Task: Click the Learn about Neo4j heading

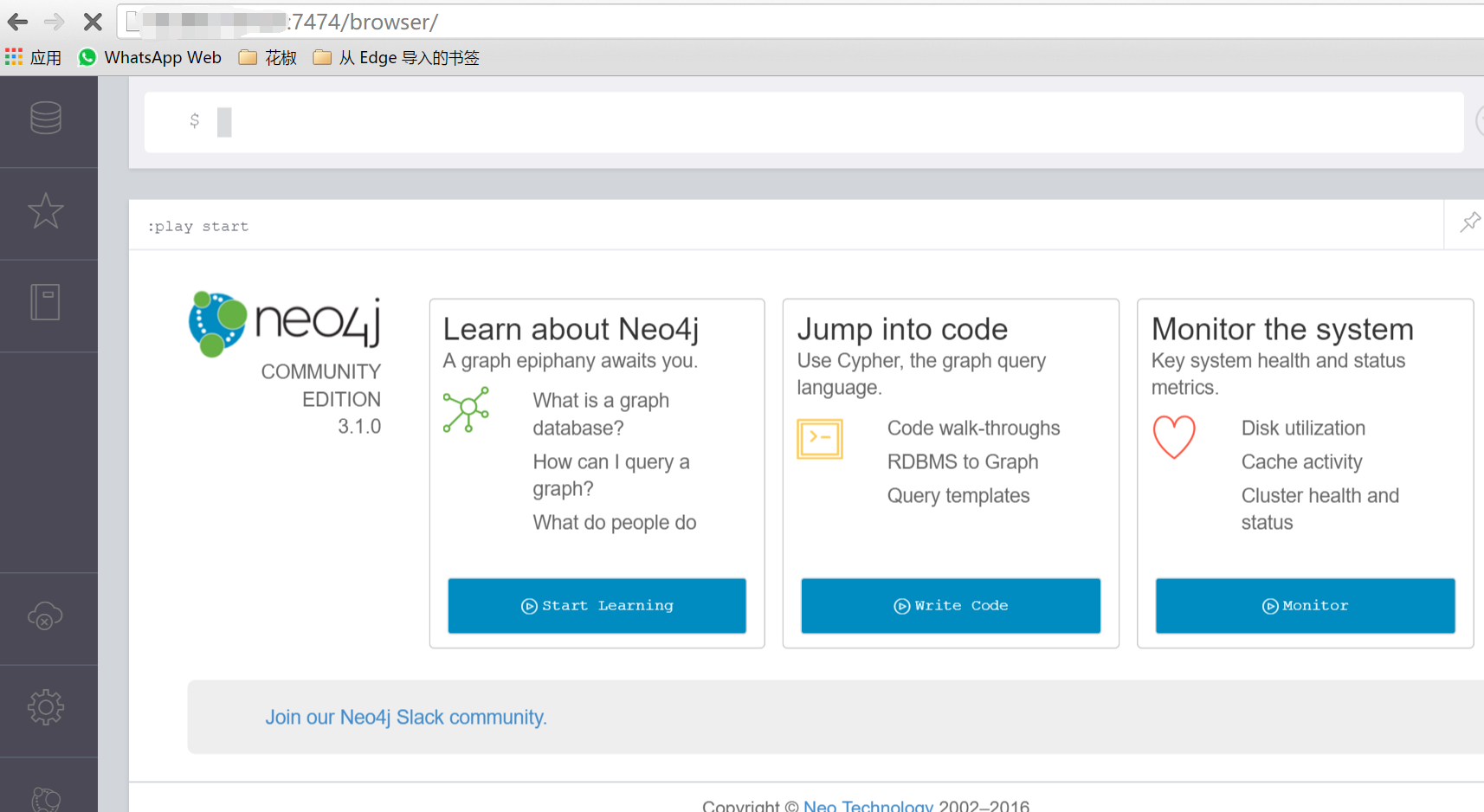Action: point(571,329)
